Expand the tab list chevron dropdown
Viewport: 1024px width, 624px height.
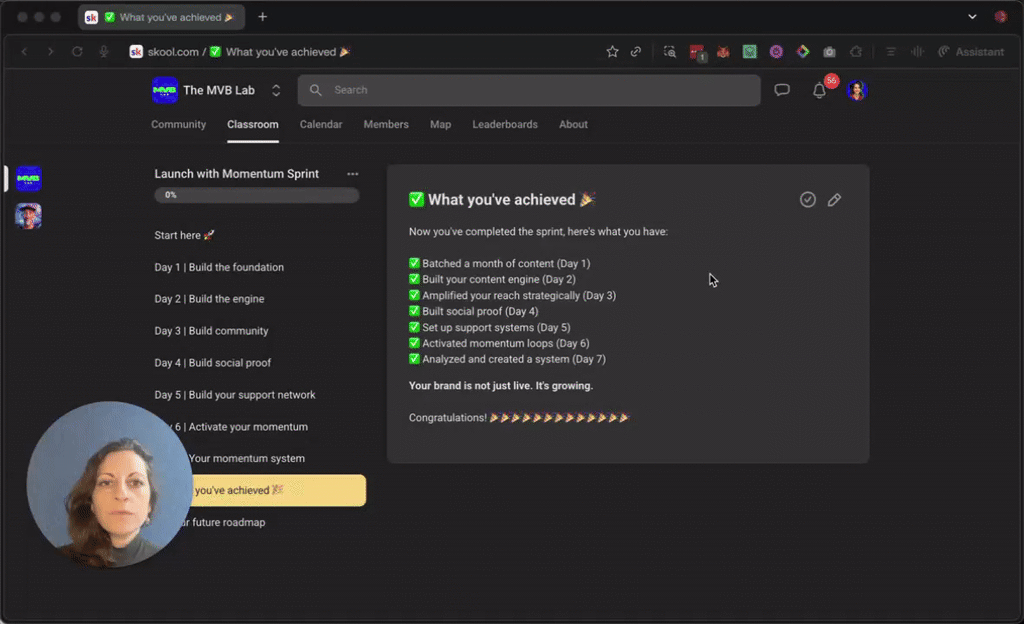click(972, 17)
